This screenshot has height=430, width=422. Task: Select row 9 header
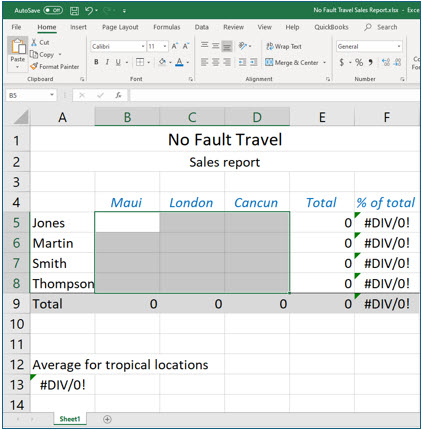(16, 304)
